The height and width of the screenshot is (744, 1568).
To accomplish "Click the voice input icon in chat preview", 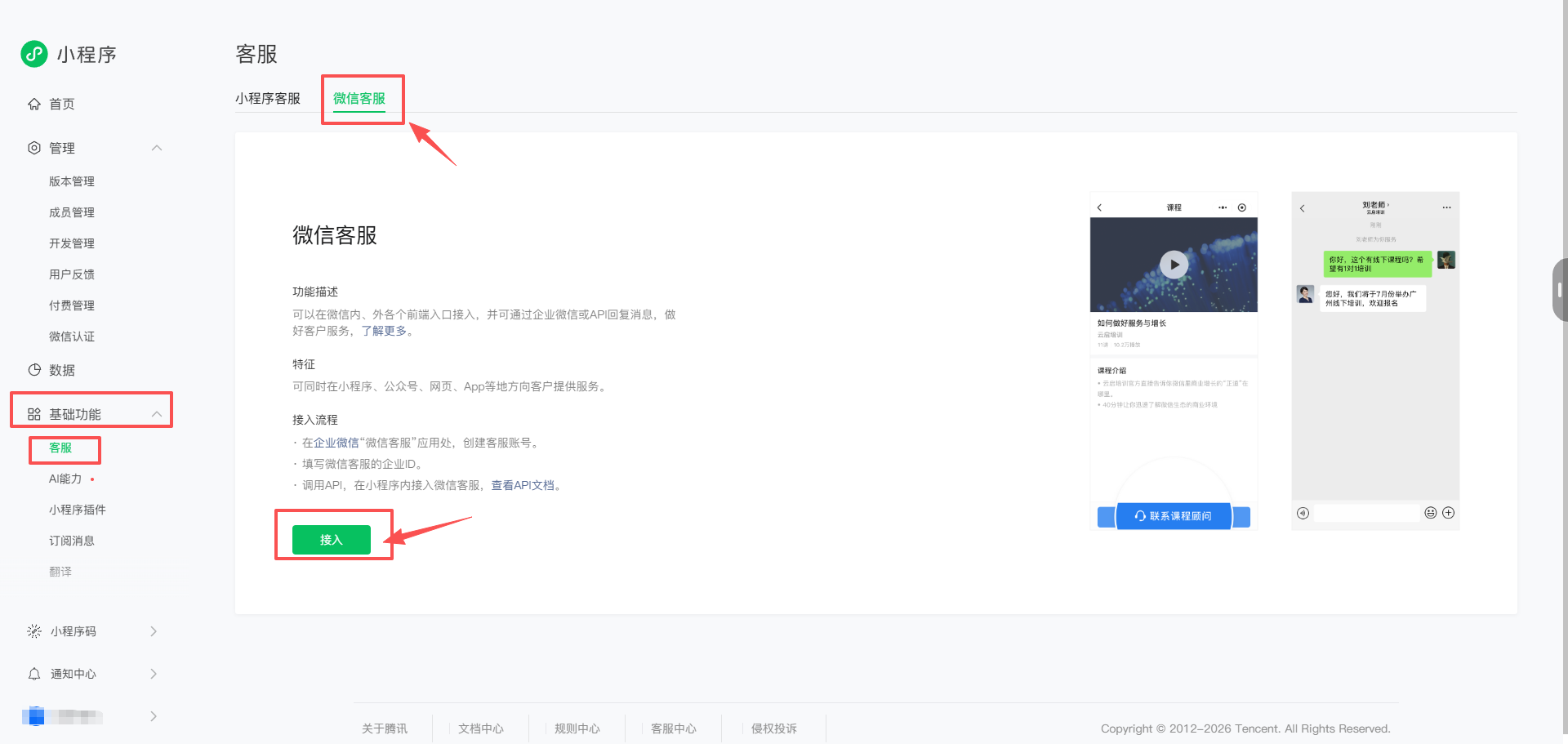I will [1303, 513].
